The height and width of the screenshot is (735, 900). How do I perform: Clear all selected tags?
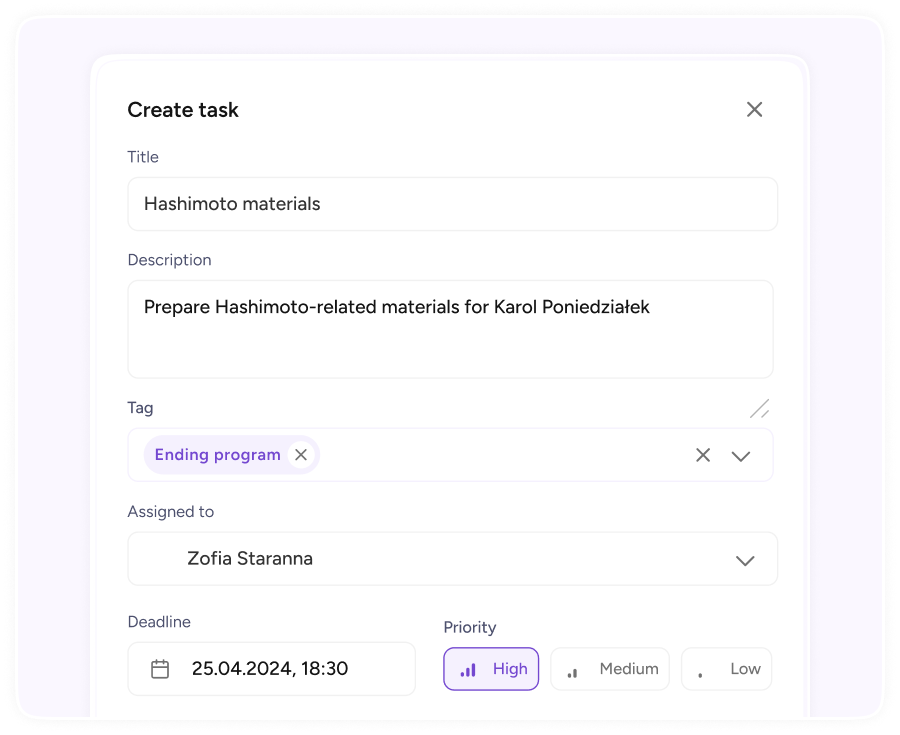coord(703,455)
